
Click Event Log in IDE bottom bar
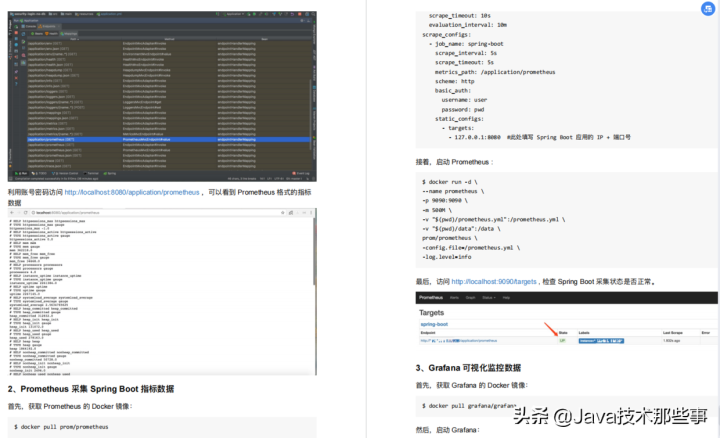(302, 174)
